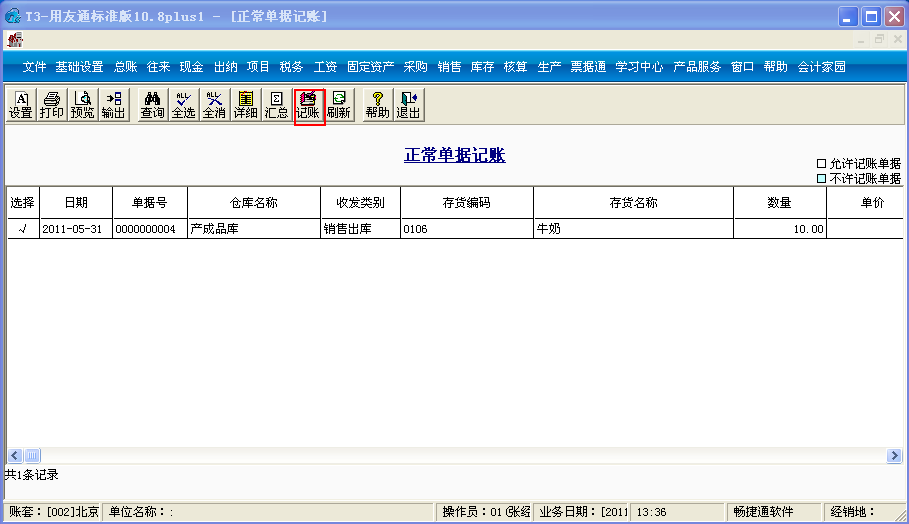Click the 记账 post icon

[308, 105]
